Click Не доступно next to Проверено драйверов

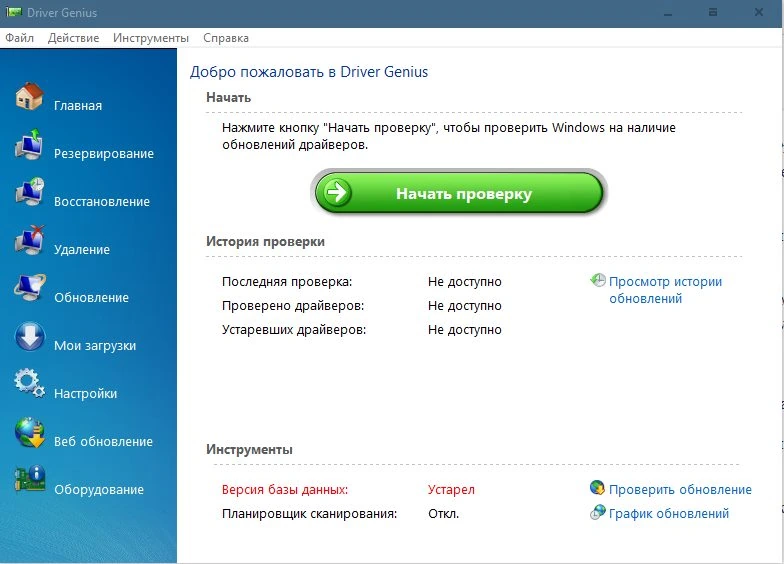(x=464, y=306)
